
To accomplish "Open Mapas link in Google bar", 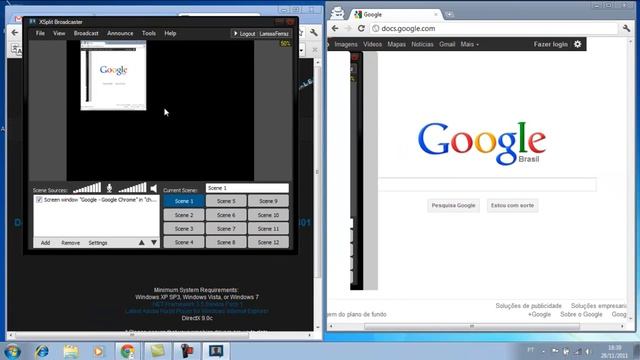I will (x=396, y=44).
